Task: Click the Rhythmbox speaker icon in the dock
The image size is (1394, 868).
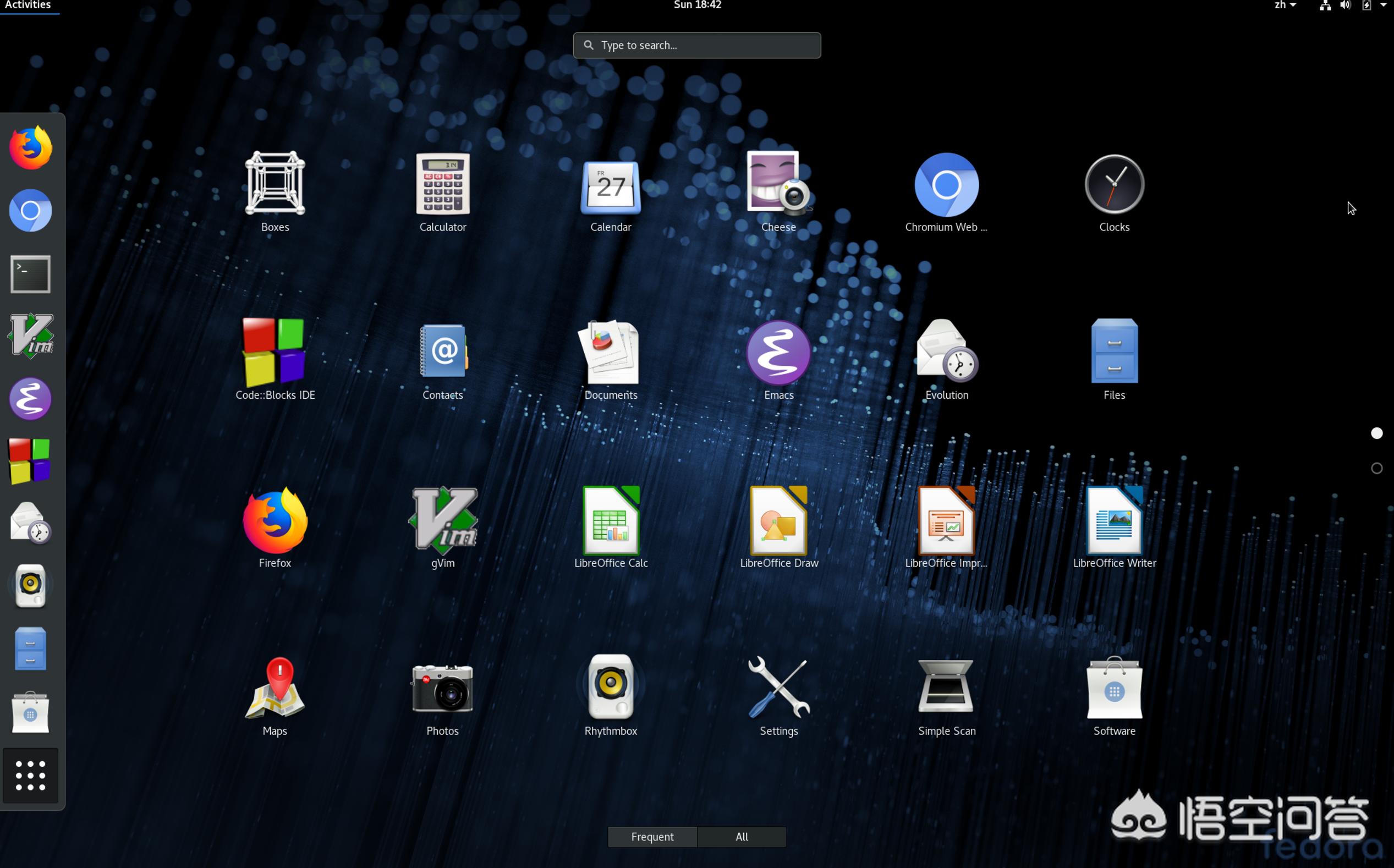Action: 30,586
